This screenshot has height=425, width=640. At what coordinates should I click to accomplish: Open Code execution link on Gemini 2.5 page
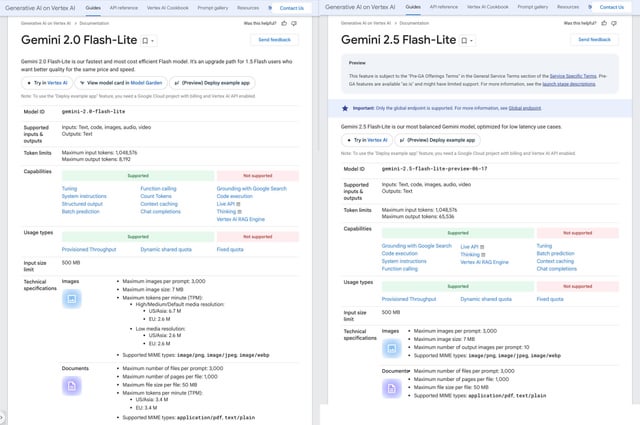400,254
